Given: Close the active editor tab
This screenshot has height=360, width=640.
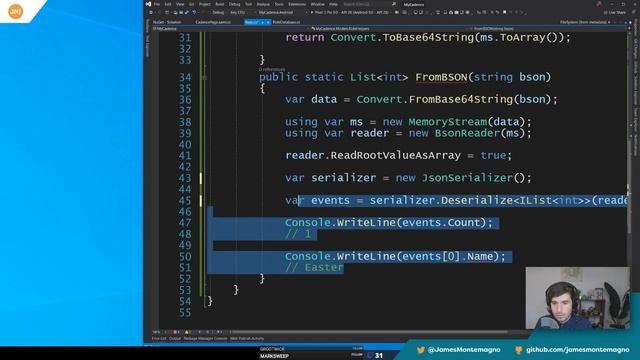Looking at the screenshot, I should [x=268, y=22].
